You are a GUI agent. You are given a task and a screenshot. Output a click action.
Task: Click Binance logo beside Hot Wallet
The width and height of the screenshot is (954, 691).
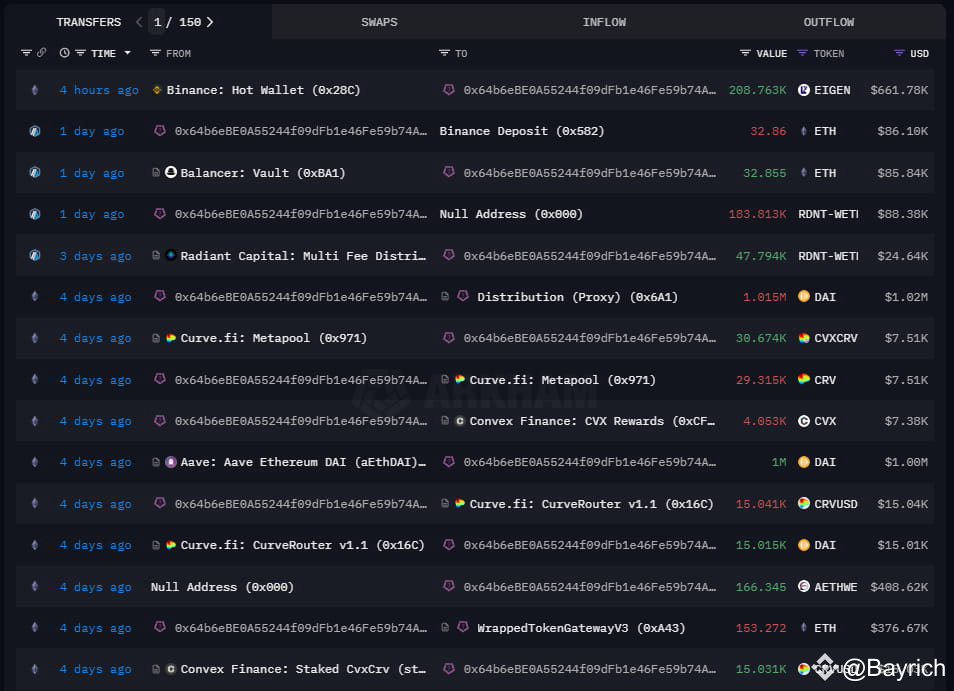(156, 90)
